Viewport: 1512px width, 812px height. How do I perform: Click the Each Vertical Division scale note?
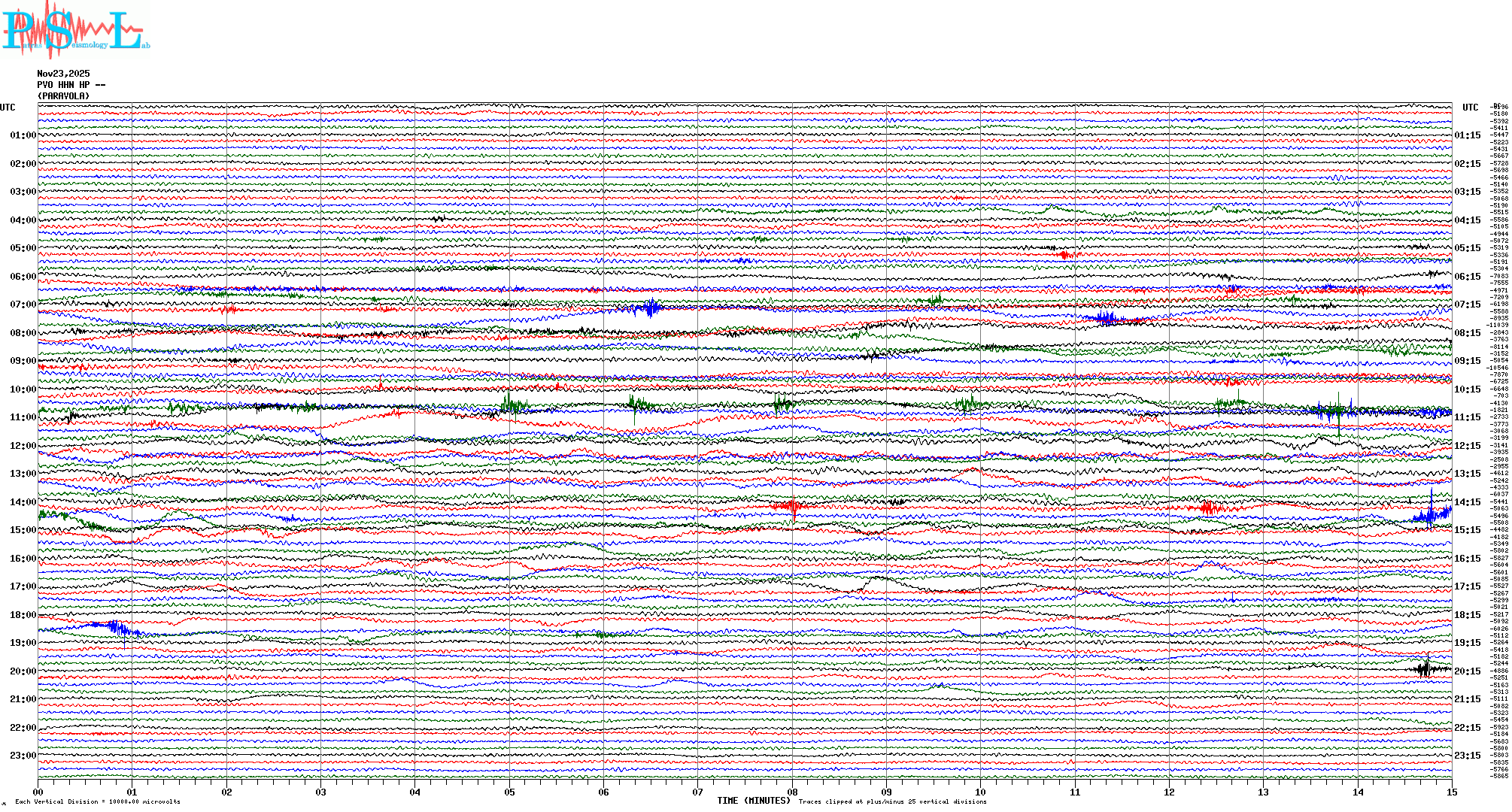(98, 801)
